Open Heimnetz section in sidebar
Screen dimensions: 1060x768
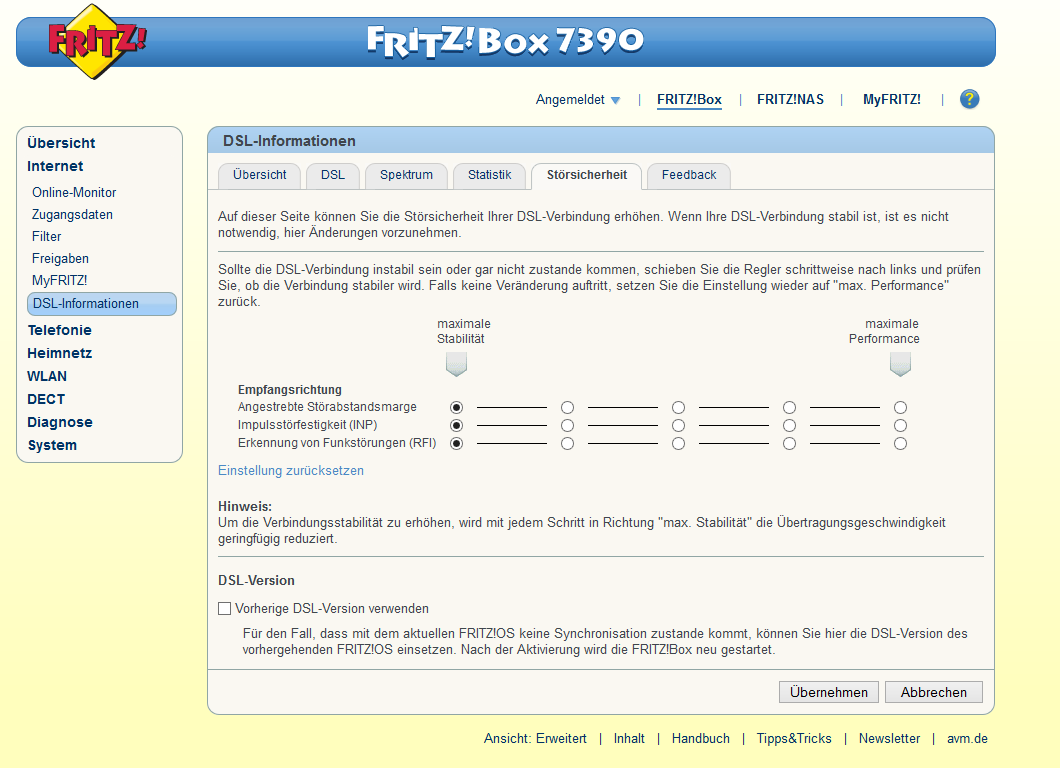59,354
